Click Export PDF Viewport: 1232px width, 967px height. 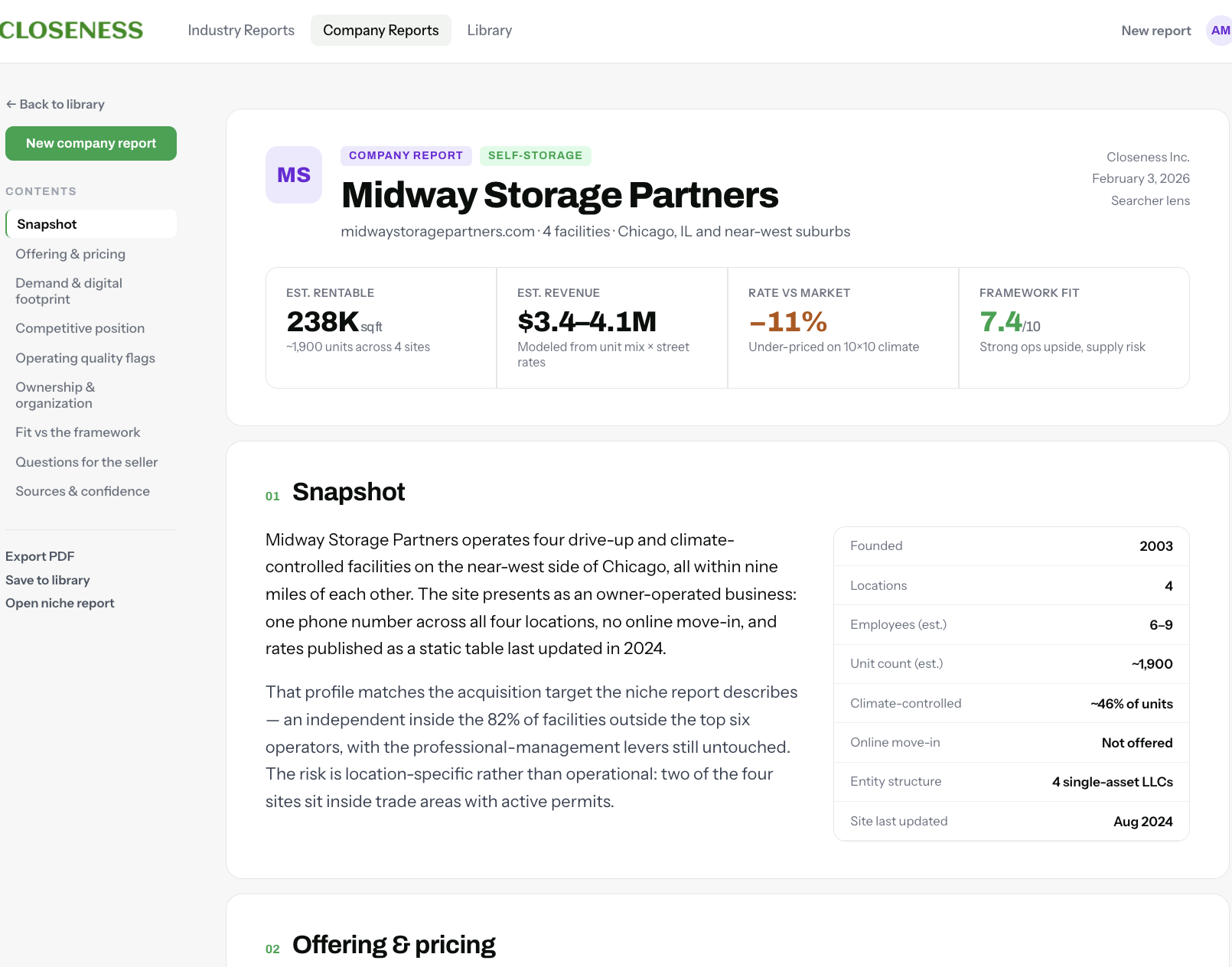click(x=40, y=556)
